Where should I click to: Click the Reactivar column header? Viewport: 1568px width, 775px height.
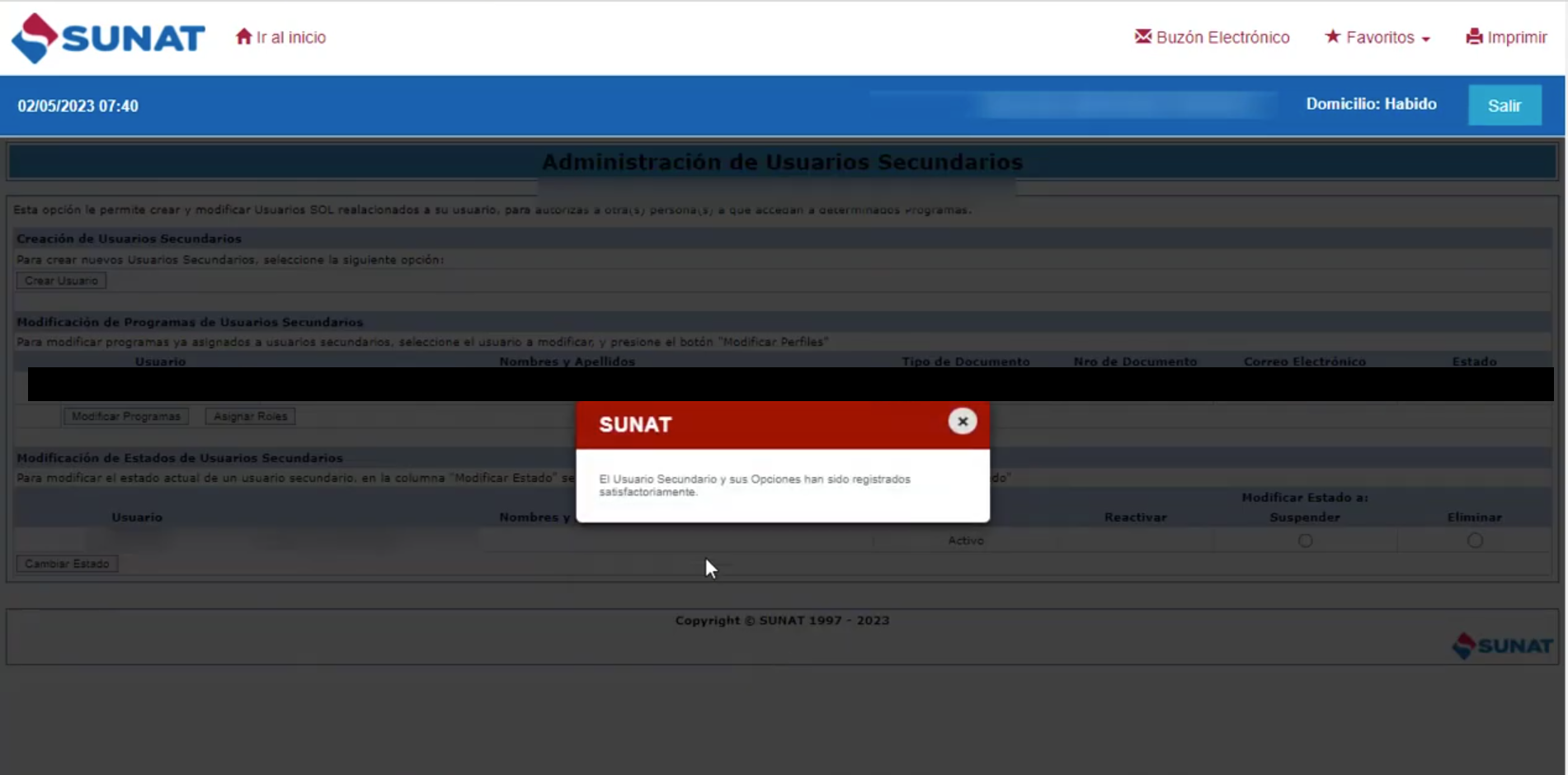point(1135,517)
